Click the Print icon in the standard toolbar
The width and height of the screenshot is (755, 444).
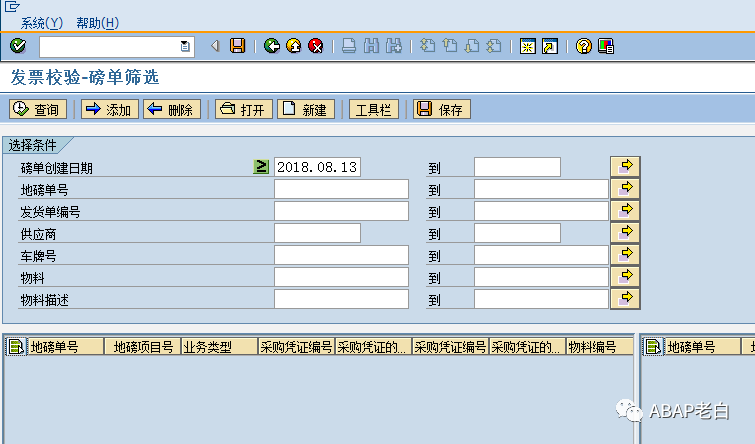[349, 46]
